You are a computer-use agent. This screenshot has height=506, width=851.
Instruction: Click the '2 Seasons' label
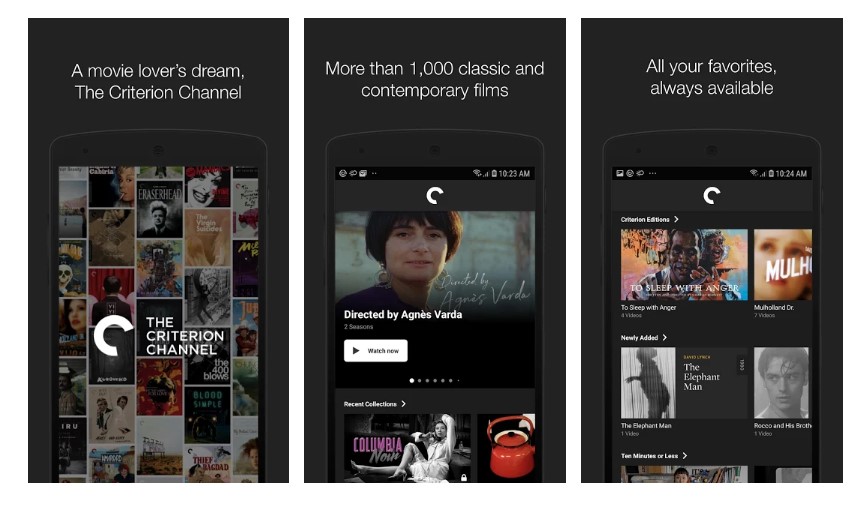(358, 327)
